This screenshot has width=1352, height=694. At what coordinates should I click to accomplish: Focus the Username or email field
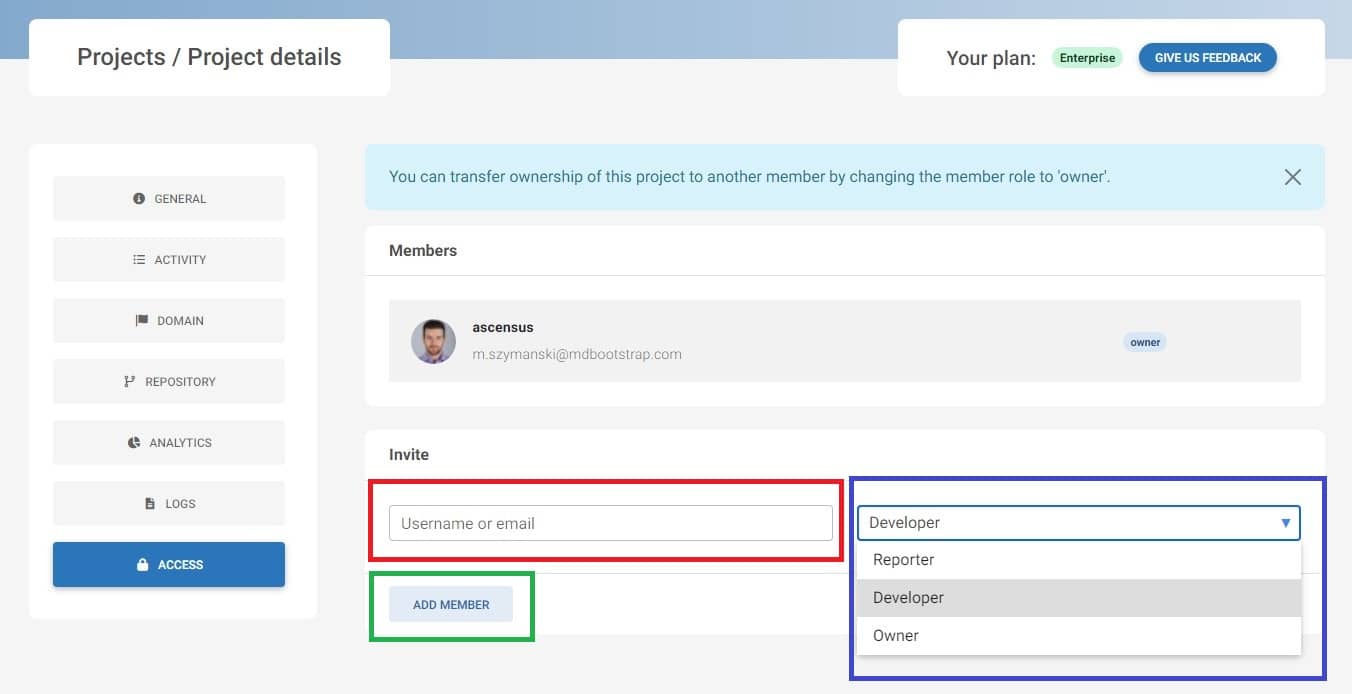pos(610,523)
